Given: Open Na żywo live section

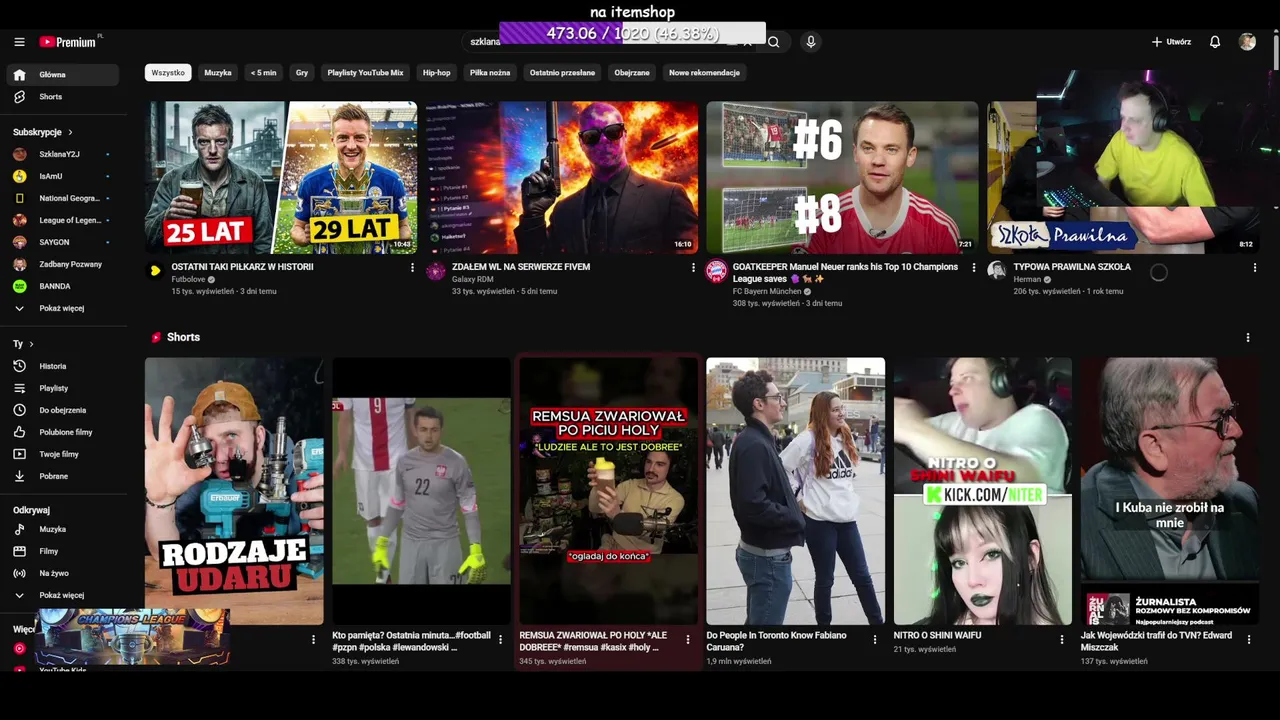Looking at the screenshot, I should pyautogui.click(x=62, y=573).
